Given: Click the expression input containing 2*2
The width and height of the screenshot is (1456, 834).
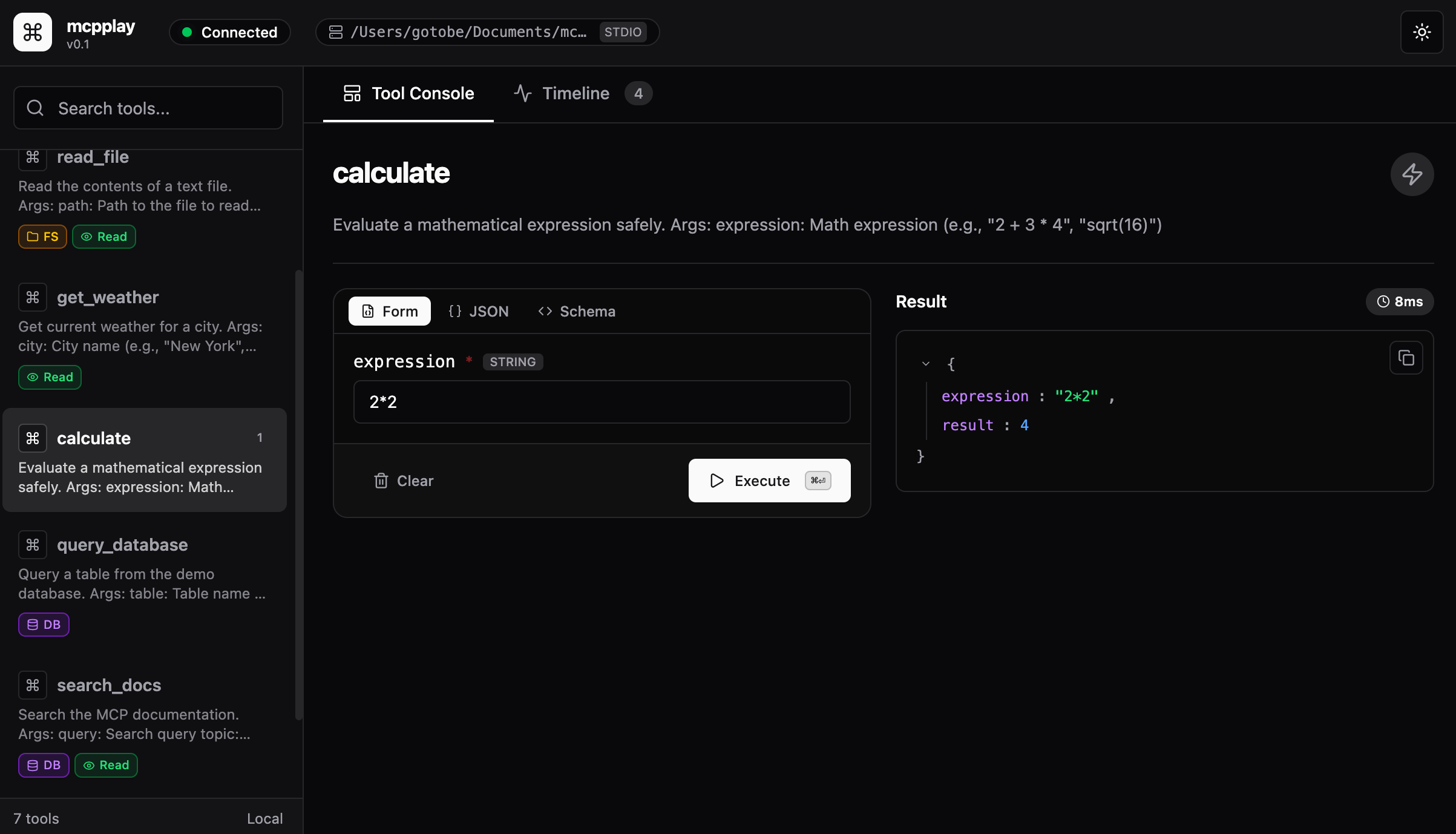Looking at the screenshot, I should point(601,401).
